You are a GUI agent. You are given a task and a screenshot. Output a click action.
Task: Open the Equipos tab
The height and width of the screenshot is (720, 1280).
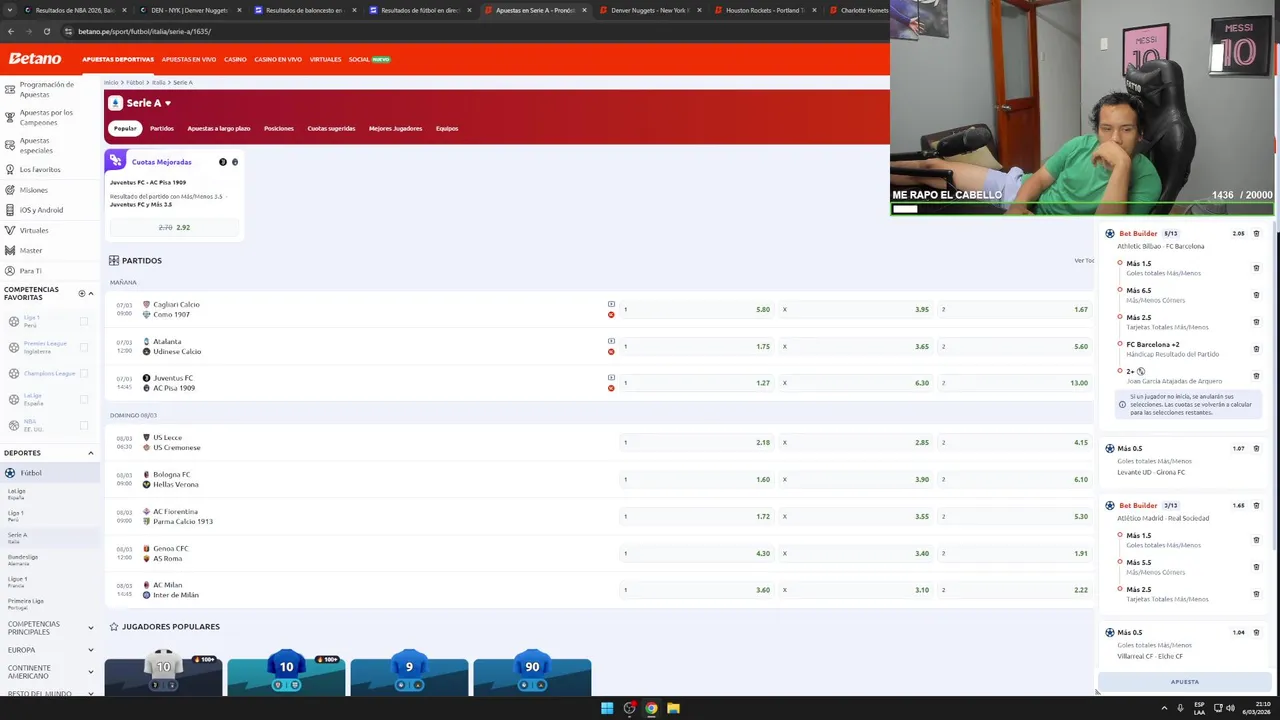[447, 128]
